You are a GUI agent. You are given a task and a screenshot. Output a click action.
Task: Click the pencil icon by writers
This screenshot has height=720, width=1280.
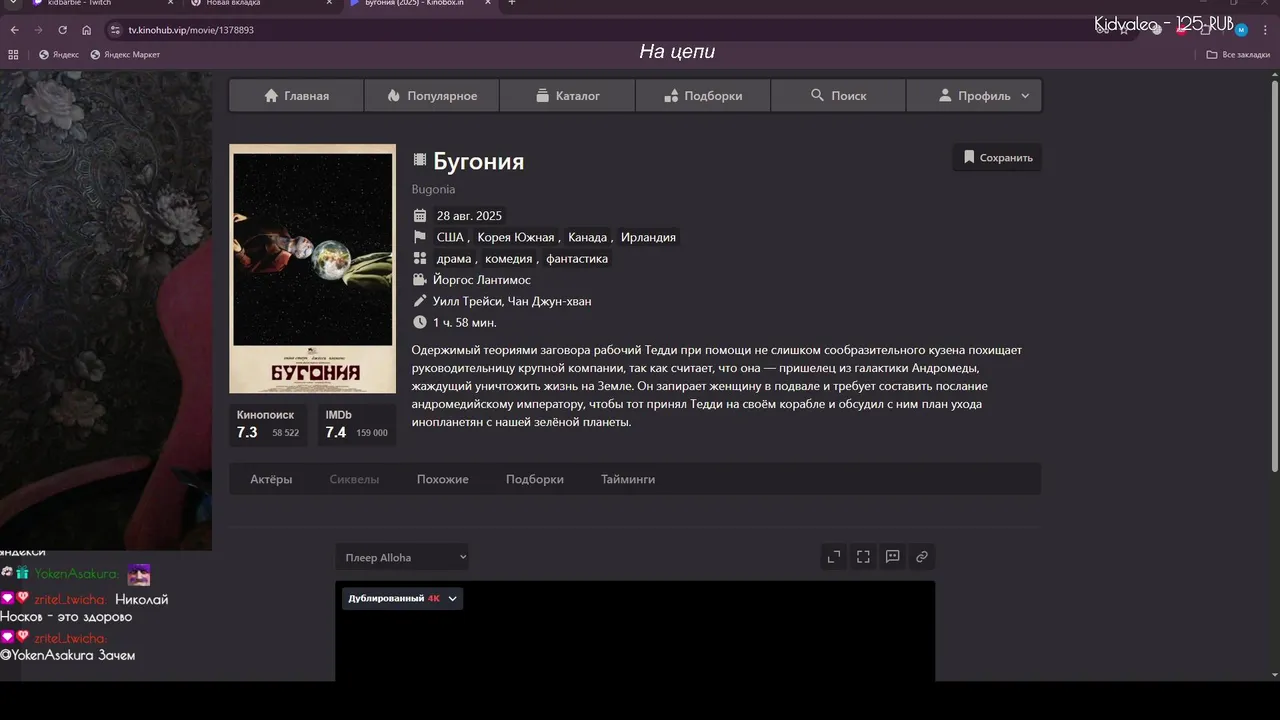420,301
